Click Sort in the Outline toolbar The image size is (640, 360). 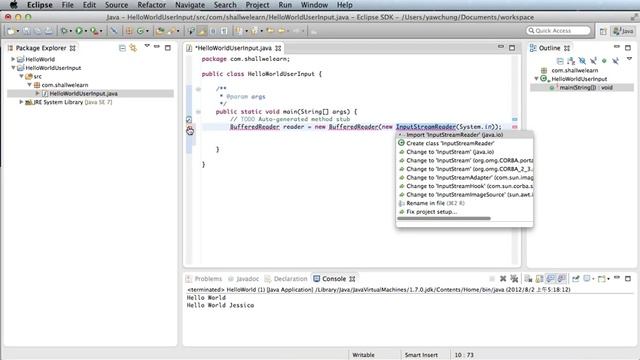pyautogui.click(x=571, y=61)
